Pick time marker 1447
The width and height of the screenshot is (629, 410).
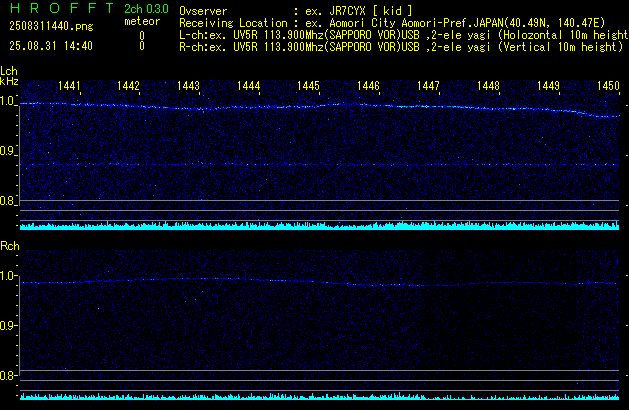(x=428, y=86)
